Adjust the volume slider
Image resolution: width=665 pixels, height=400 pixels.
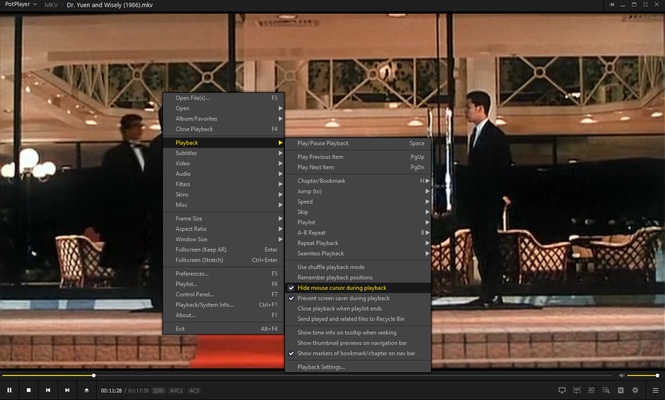pos(643,375)
